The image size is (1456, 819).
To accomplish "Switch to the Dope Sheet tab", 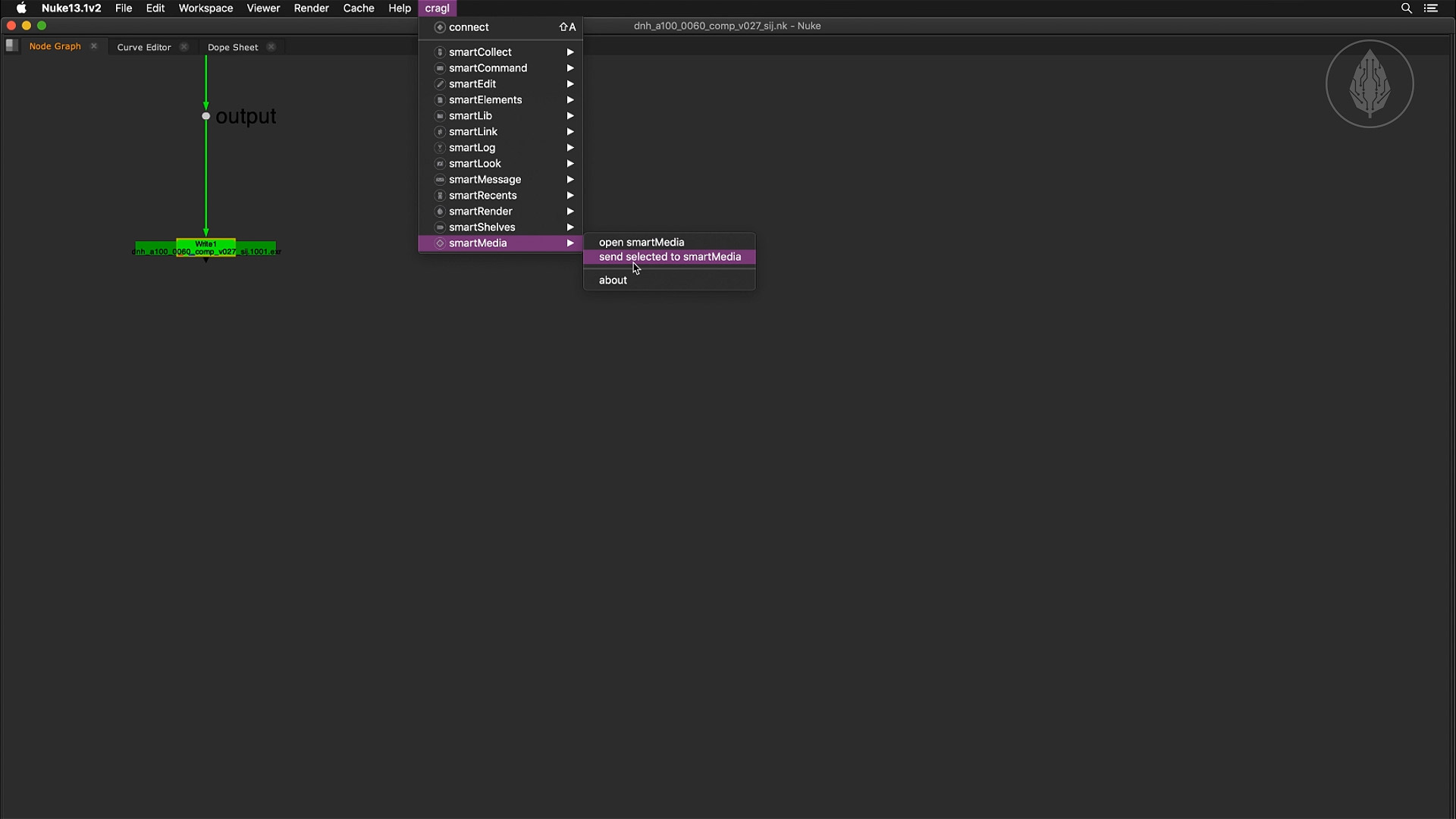I will tap(233, 47).
